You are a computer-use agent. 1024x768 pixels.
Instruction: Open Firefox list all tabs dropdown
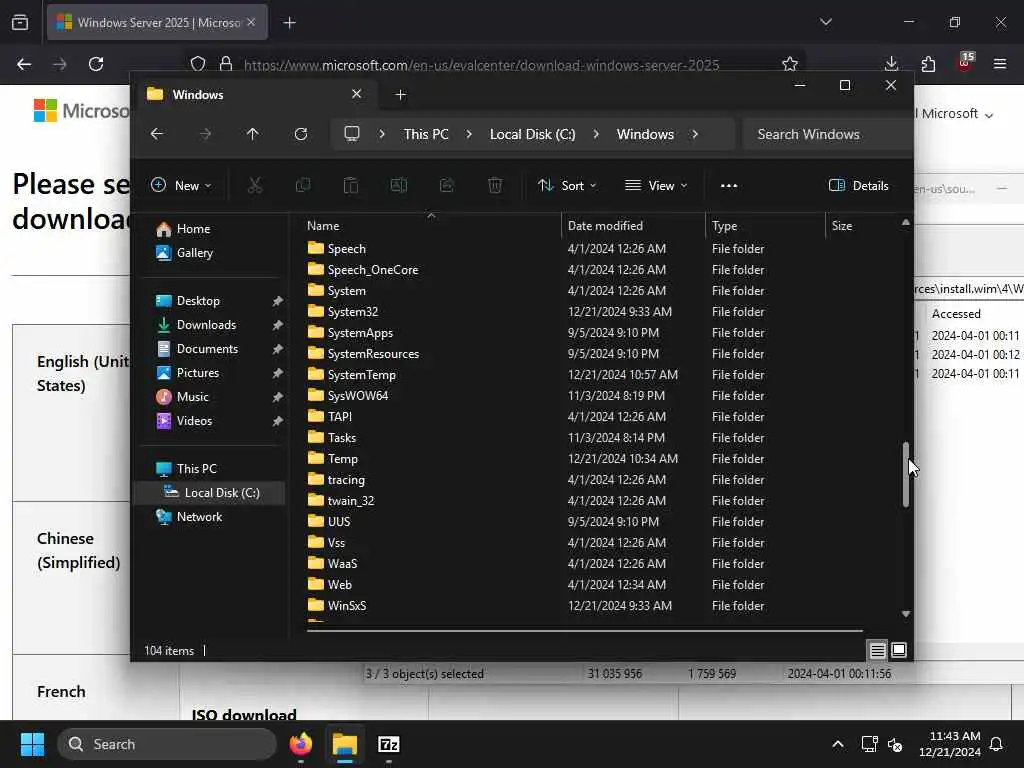pyautogui.click(x=825, y=22)
